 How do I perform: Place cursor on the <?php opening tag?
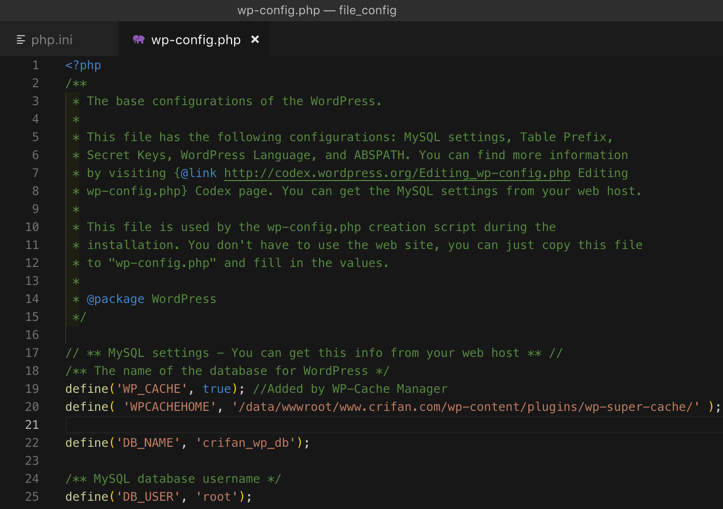(x=83, y=65)
